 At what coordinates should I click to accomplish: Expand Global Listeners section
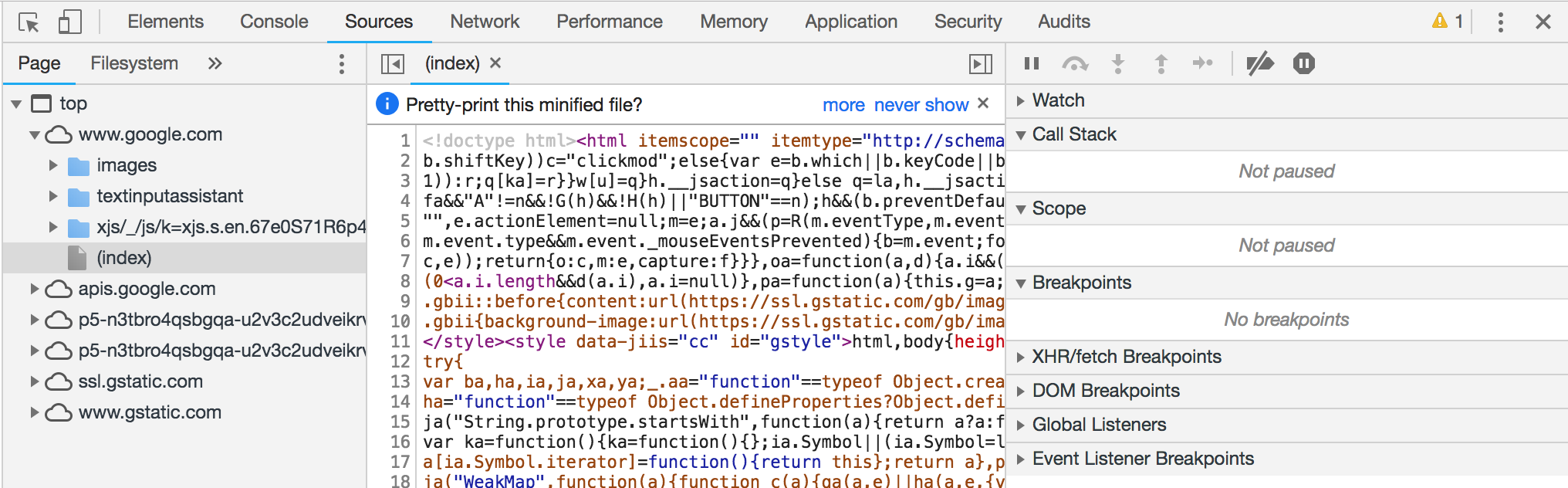pyautogui.click(x=1020, y=425)
